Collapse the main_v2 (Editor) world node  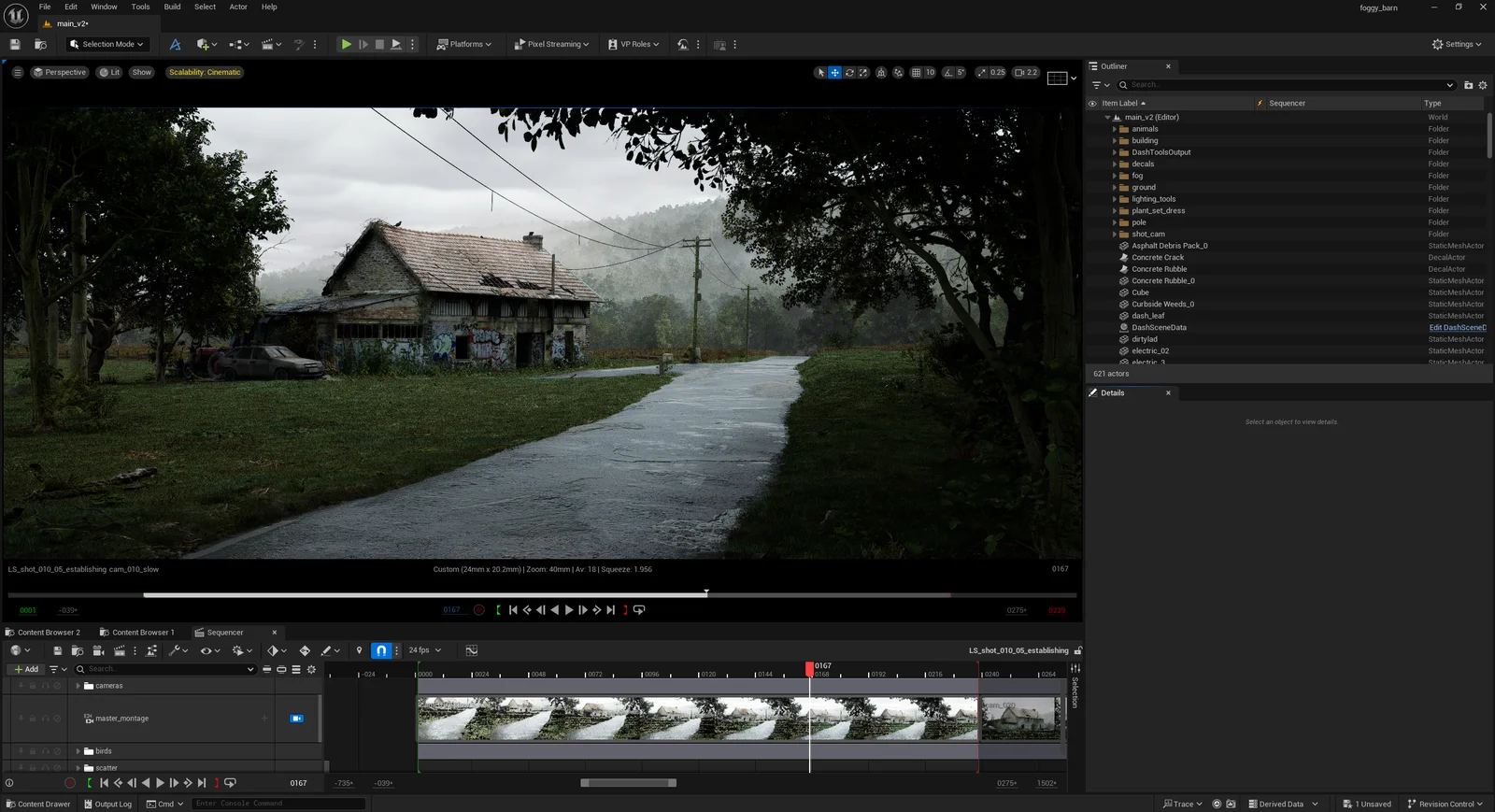coord(1108,118)
